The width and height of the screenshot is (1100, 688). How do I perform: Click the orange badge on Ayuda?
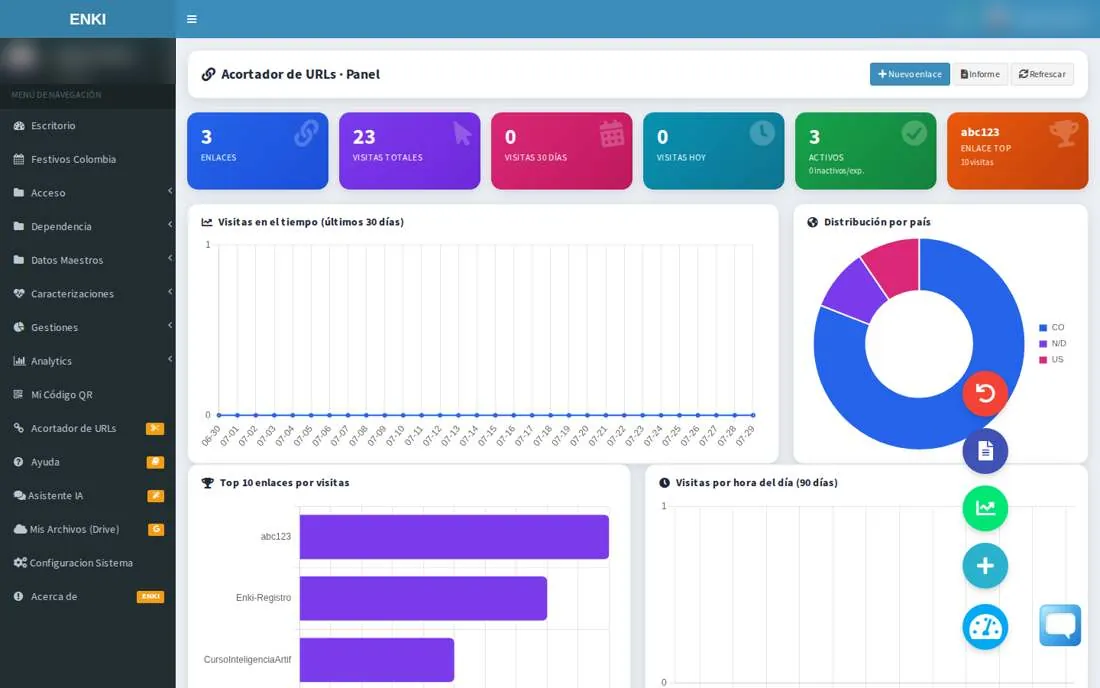155,462
